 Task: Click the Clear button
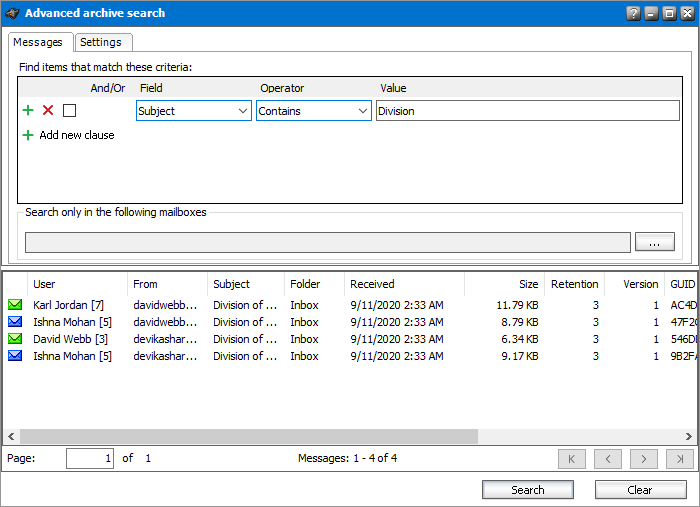coord(640,490)
